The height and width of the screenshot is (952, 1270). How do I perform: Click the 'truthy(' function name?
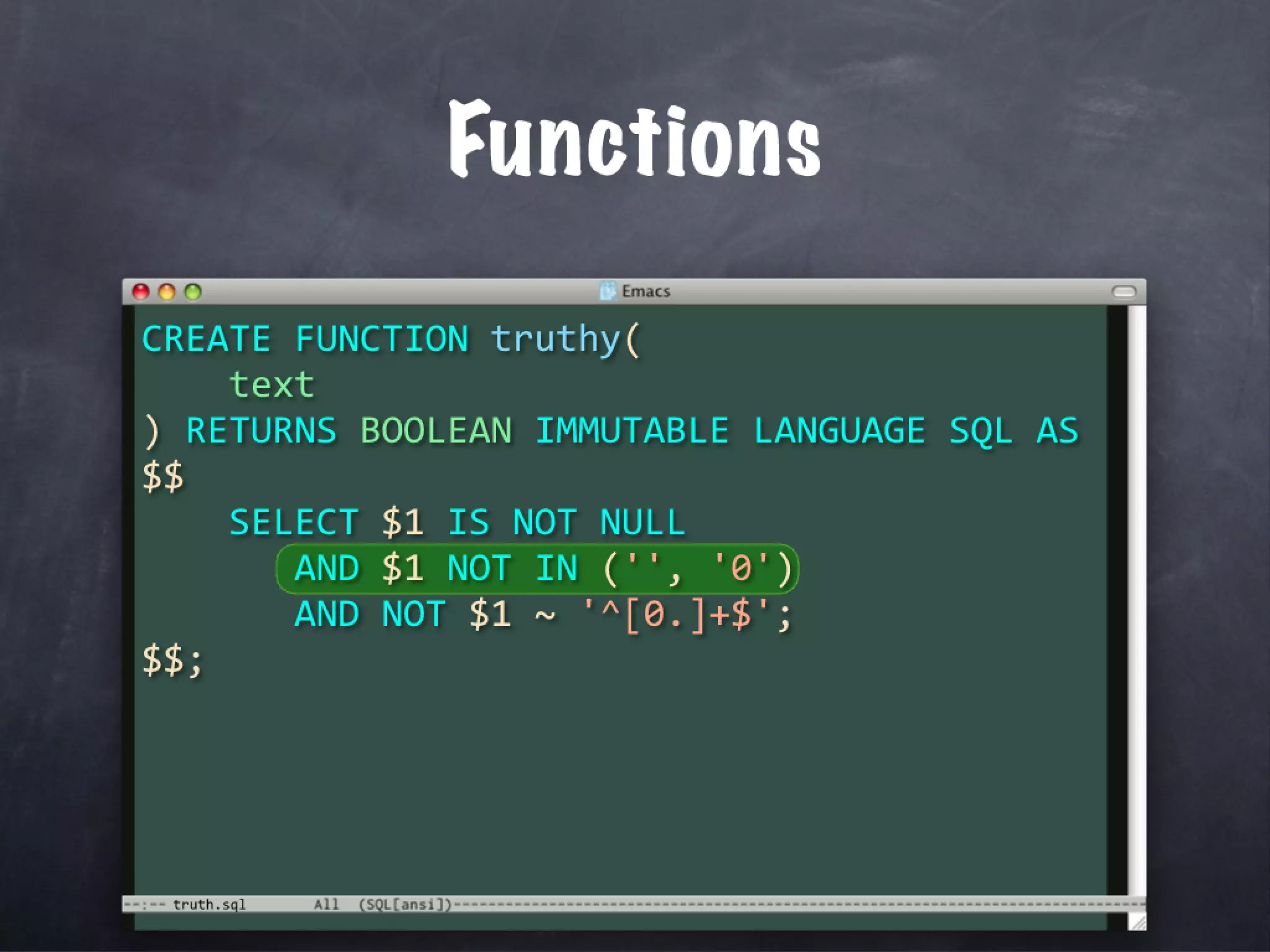(x=566, y=340)
